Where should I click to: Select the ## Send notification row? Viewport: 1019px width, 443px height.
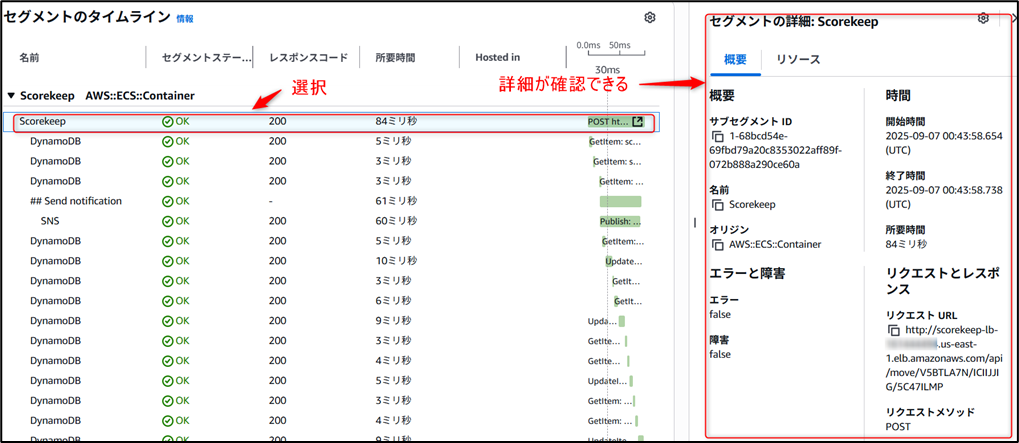76,201
